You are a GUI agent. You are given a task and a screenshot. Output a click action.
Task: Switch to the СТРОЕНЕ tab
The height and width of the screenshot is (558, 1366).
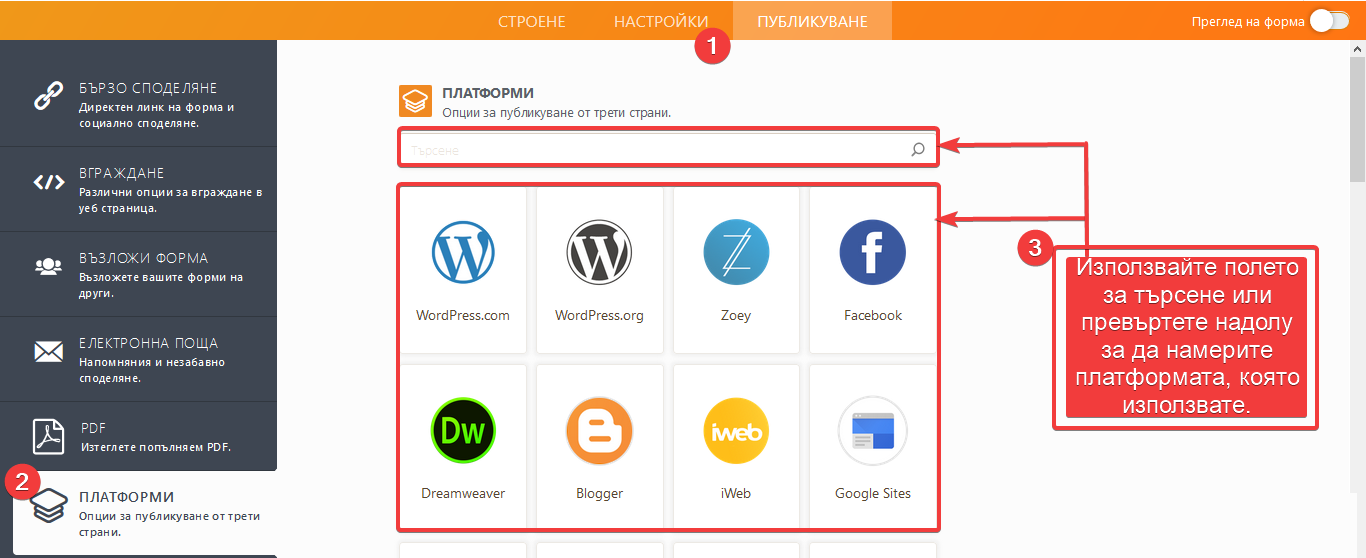click(x=532, y=21)
